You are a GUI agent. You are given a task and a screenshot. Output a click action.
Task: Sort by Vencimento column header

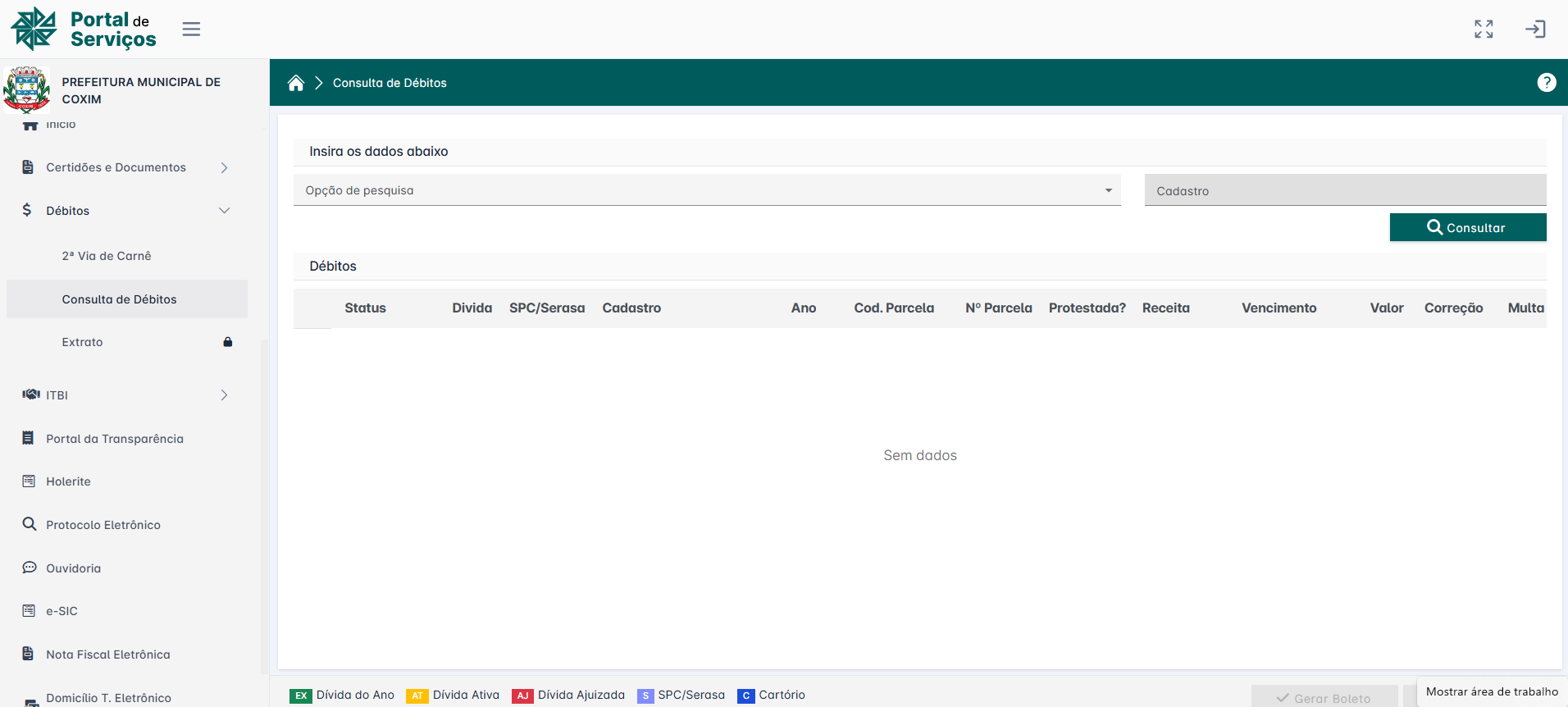click(x=1279, y=308)
